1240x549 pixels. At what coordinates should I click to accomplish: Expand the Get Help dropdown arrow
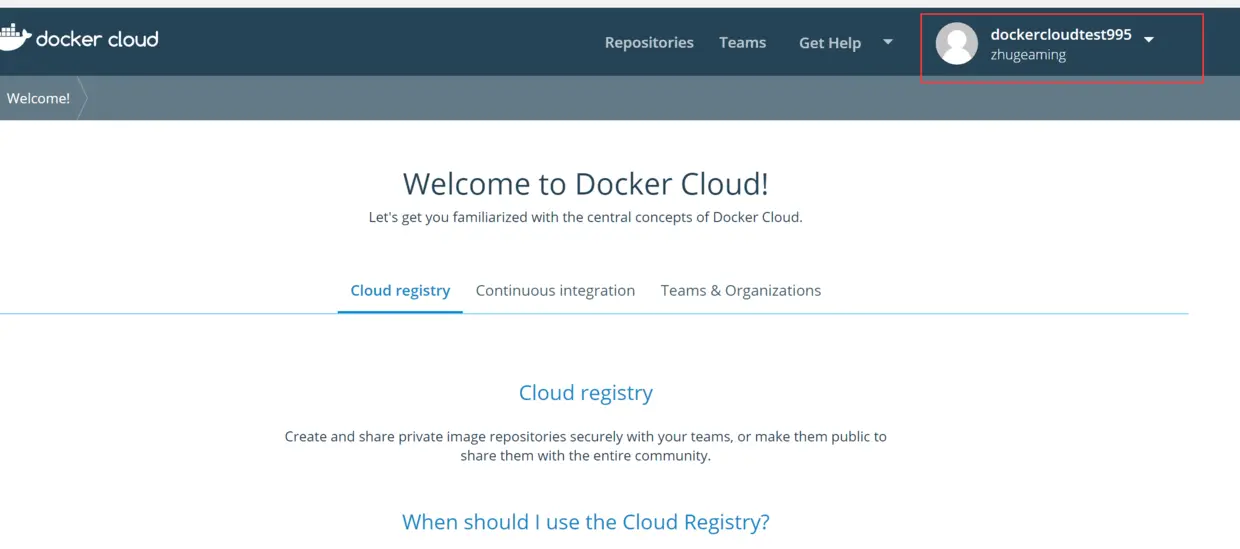(888, 42)
